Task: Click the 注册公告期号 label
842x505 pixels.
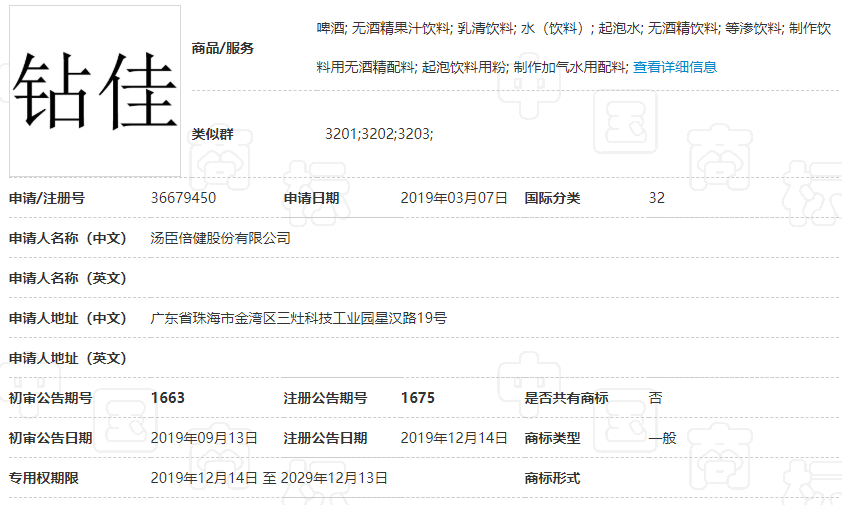Action: click(x=325, y=398)
